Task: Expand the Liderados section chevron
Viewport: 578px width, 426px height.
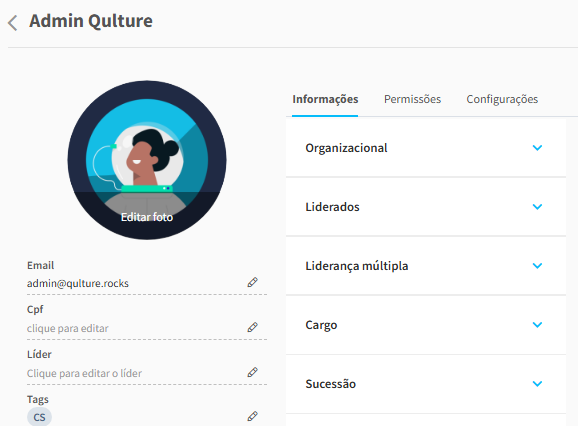Action: click(x=537, y=207)
